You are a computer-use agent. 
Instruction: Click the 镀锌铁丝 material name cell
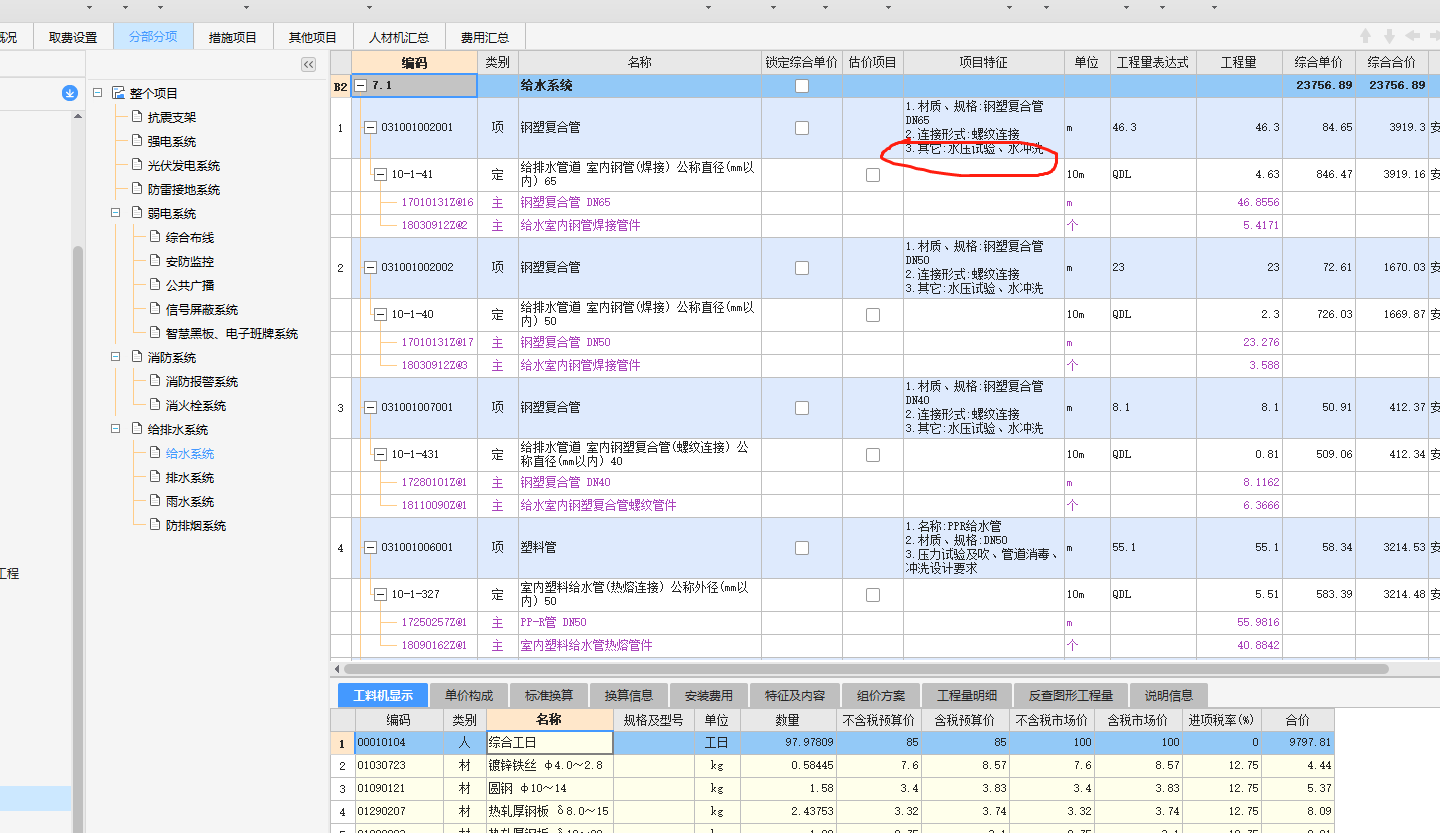coord(549,765)
